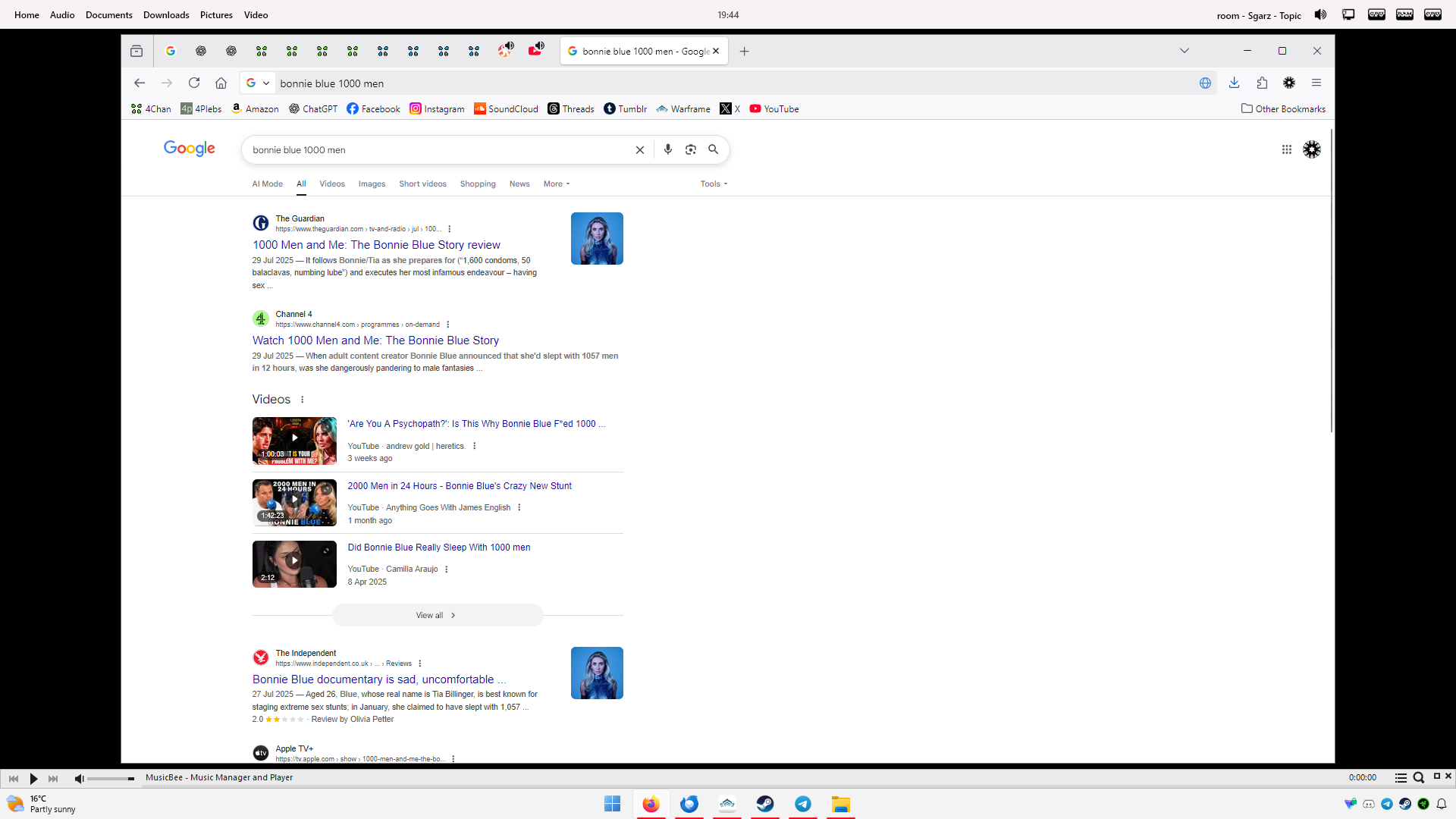Expand the search engine dropdown in address bar
1456x819 pixels.
coord(266,83)
